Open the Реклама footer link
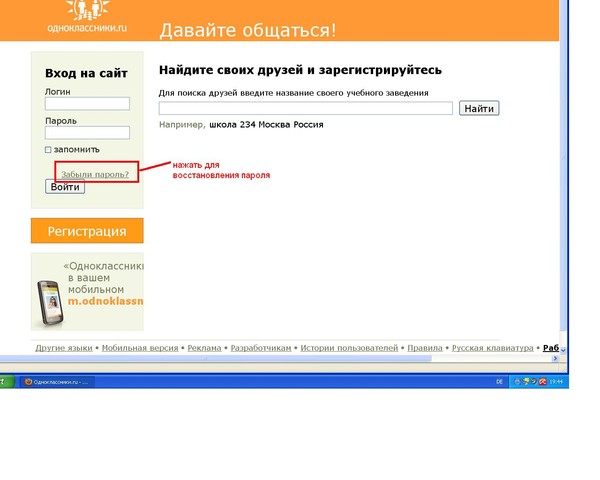This screenshot has height=480, width=600. [x=204, y=348]
